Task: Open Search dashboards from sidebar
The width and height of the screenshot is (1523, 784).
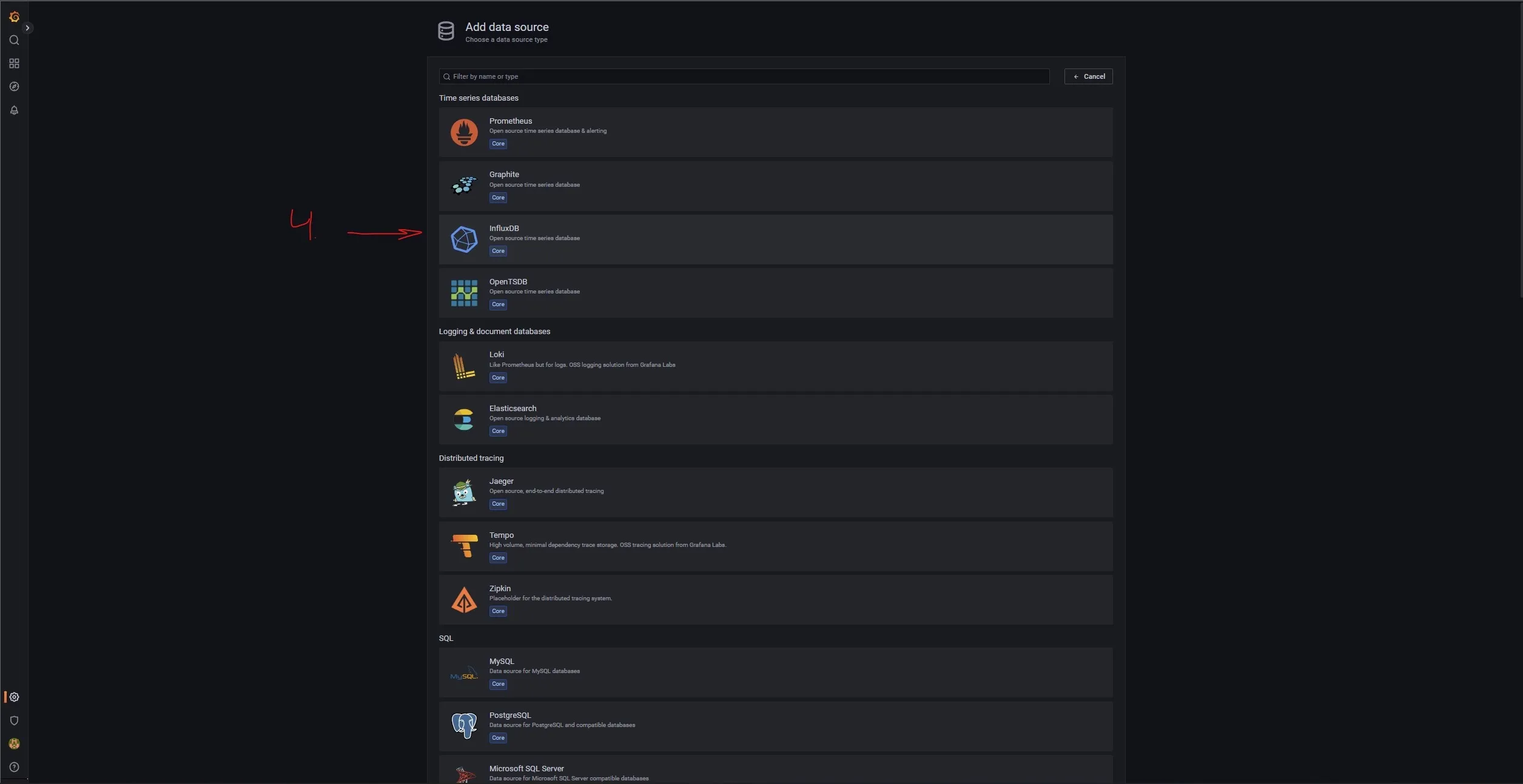Action: [x=14, y=40]
